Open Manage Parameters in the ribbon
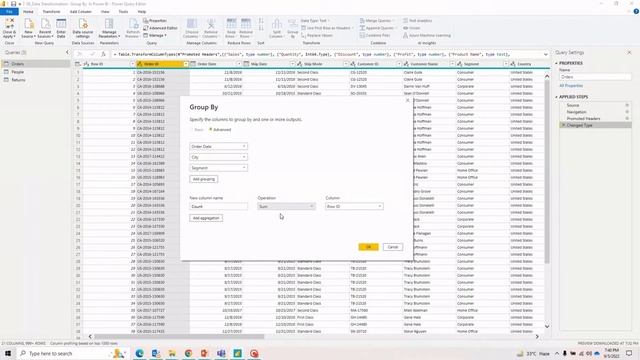 (109, 28)
